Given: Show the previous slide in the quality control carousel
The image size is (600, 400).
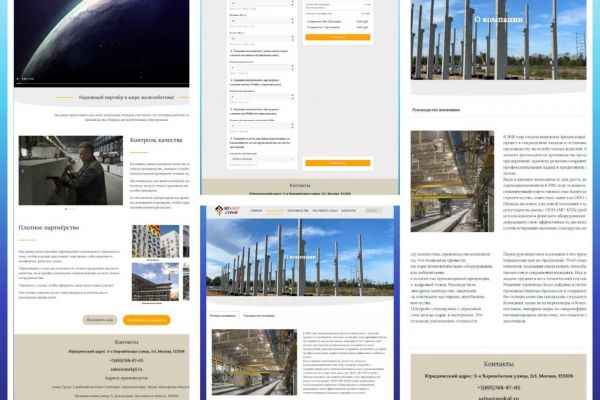Looking at the screenshot, I should click(x=23, y=171).
